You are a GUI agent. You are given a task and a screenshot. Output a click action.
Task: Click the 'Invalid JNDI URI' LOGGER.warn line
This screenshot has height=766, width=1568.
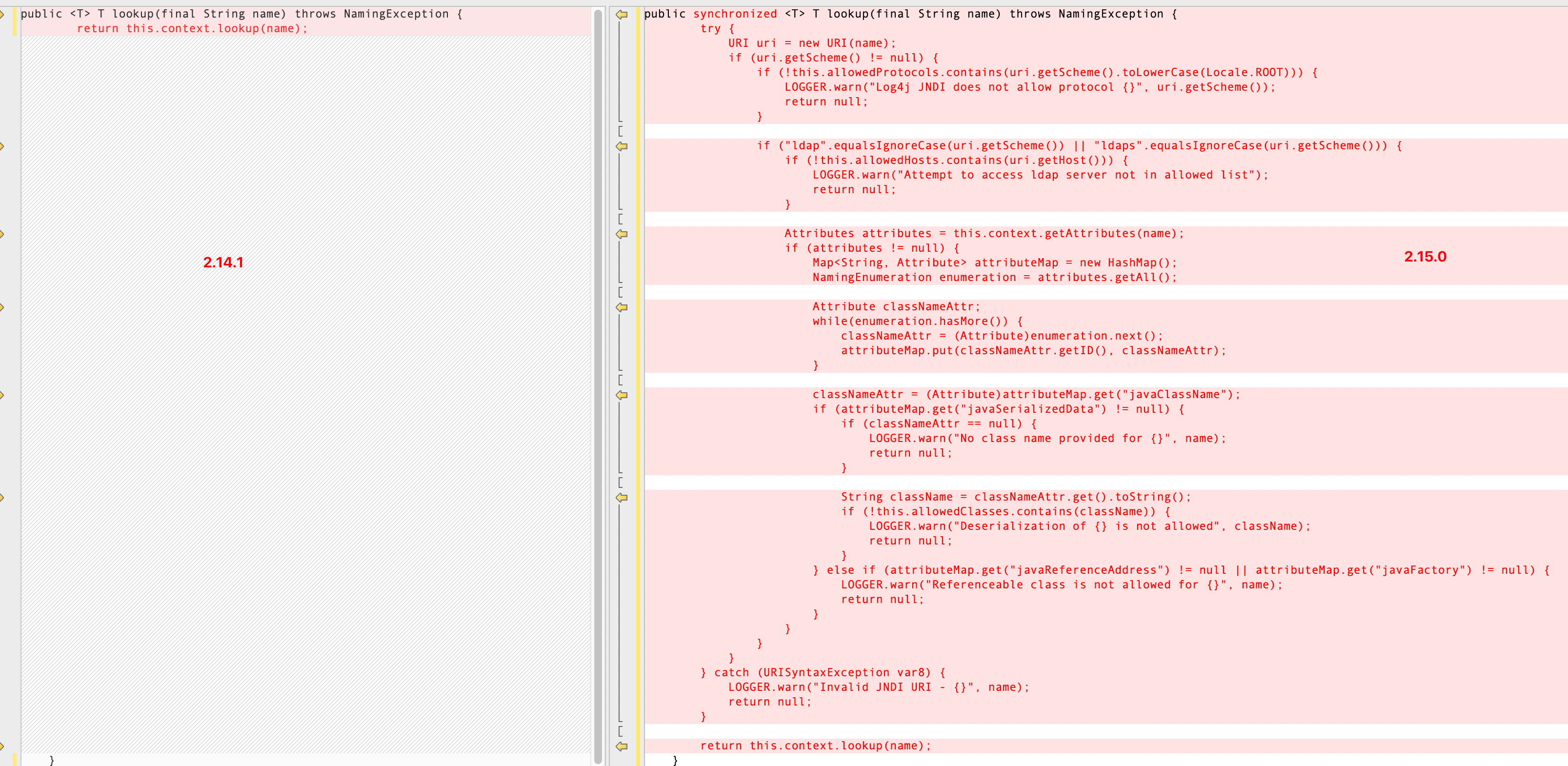tap(878, 687)
